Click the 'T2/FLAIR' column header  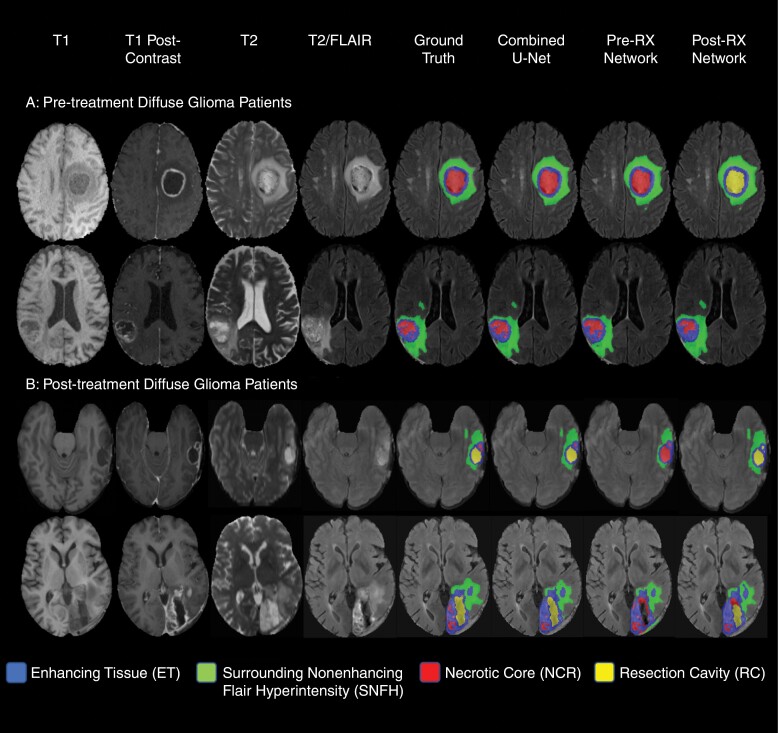coord(340,40)
